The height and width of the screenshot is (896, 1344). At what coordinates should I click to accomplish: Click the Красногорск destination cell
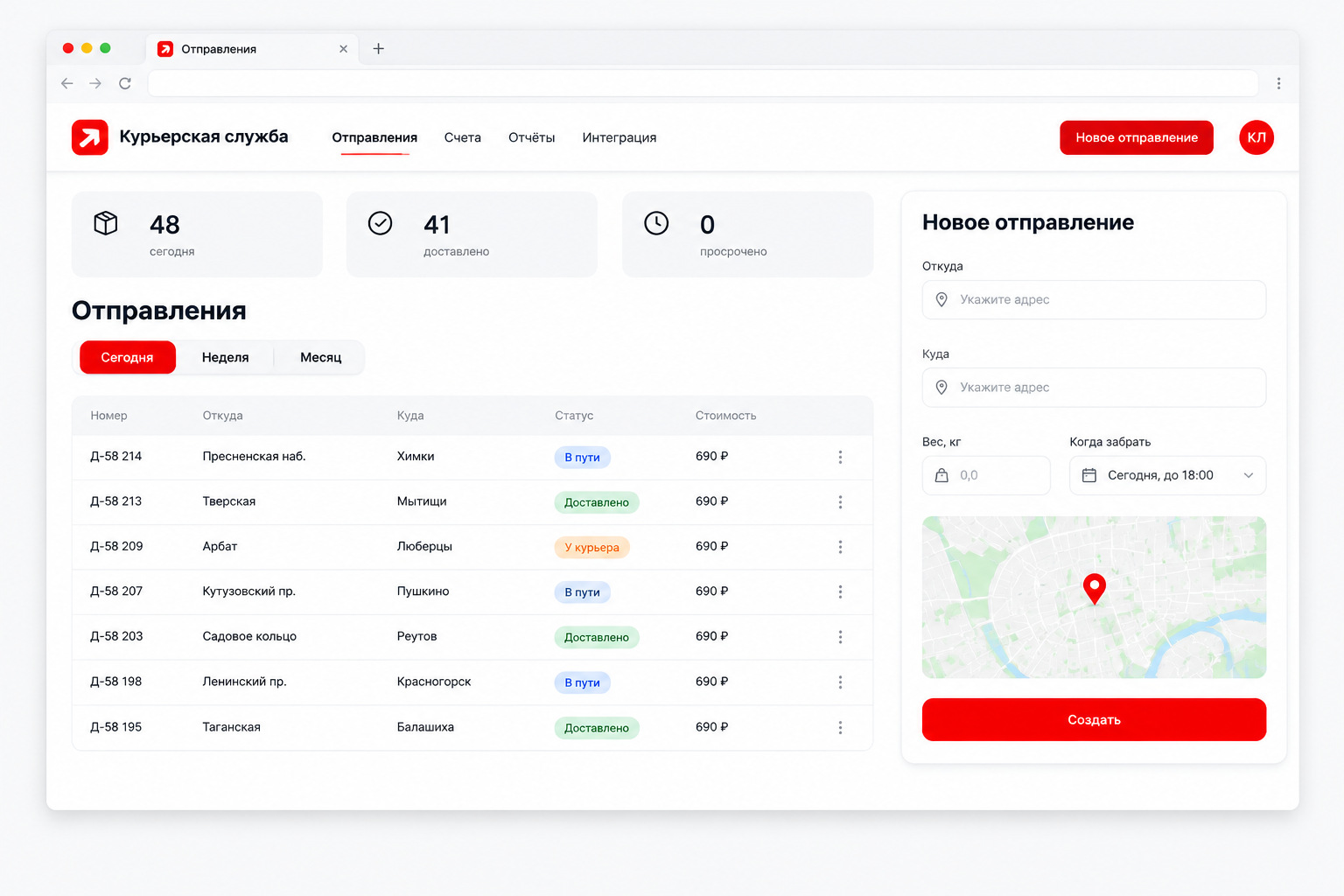tap(434, 682)
